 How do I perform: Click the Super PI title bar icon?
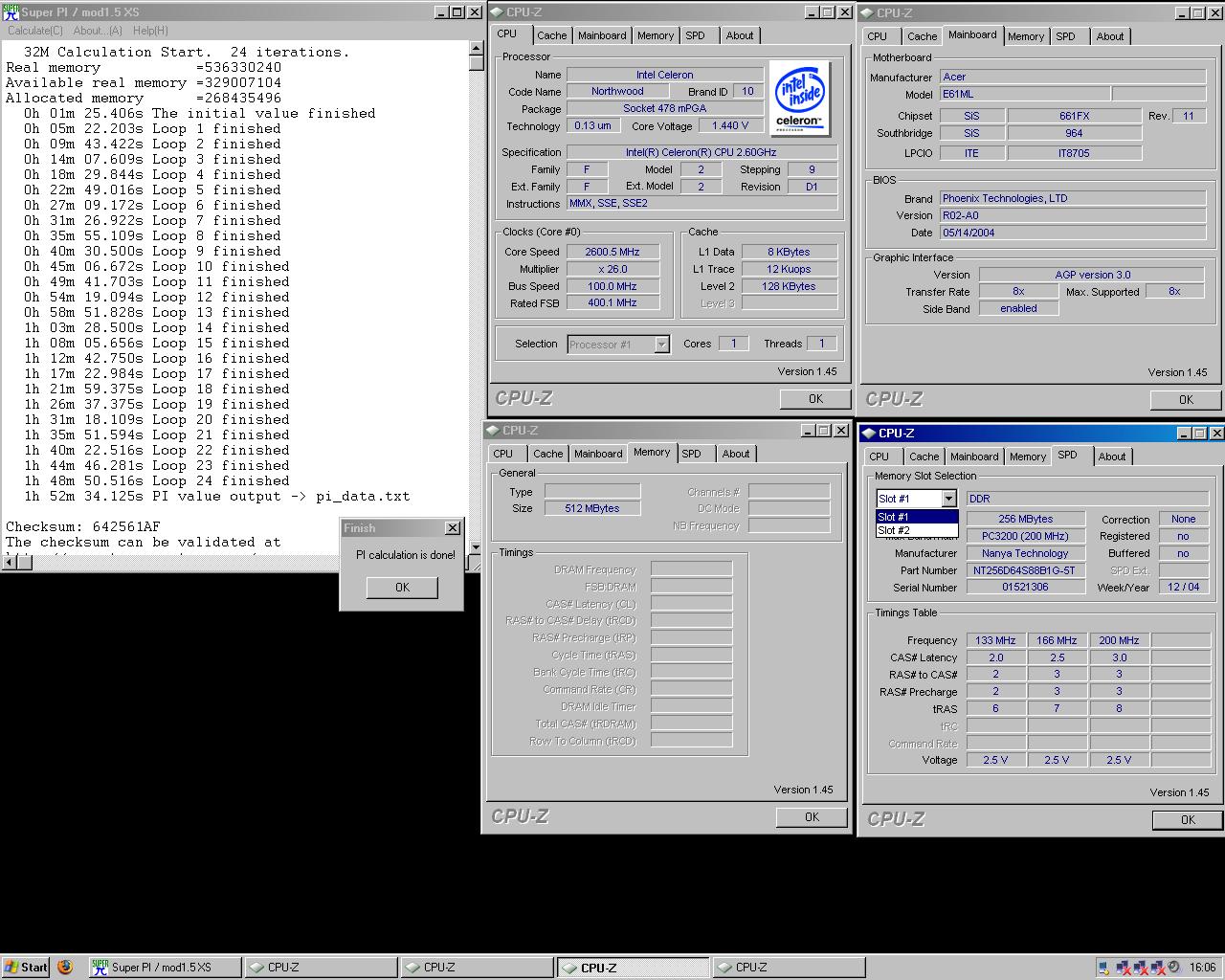pos(11,11)
